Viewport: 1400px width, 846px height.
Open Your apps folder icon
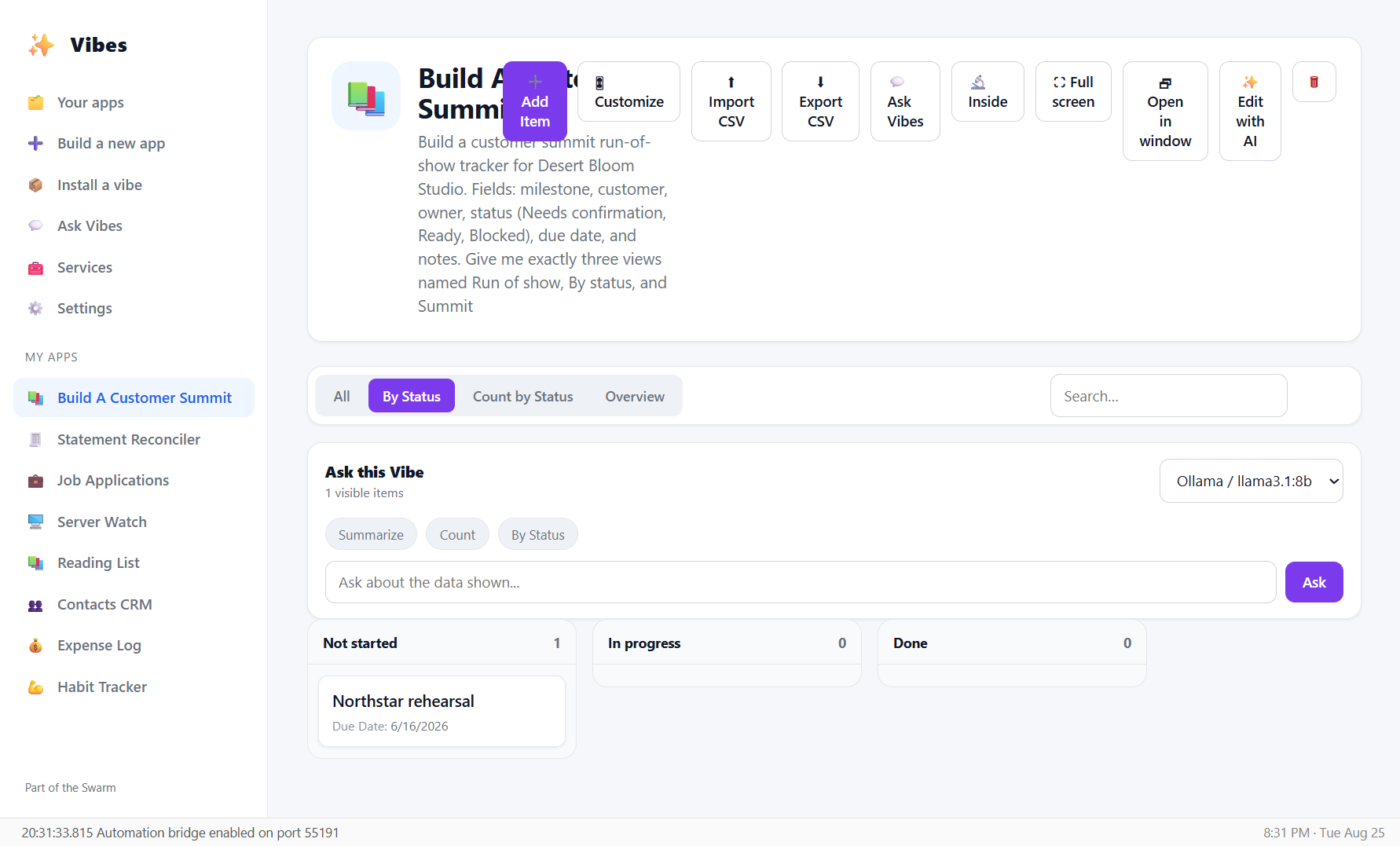pos(35,103)
